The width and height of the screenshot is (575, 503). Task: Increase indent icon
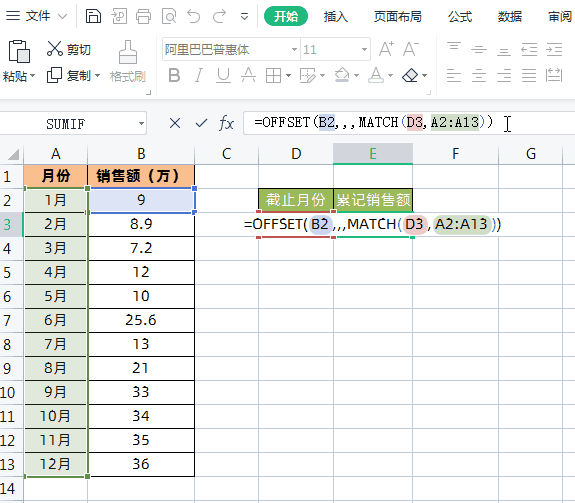tap(554, 49)
